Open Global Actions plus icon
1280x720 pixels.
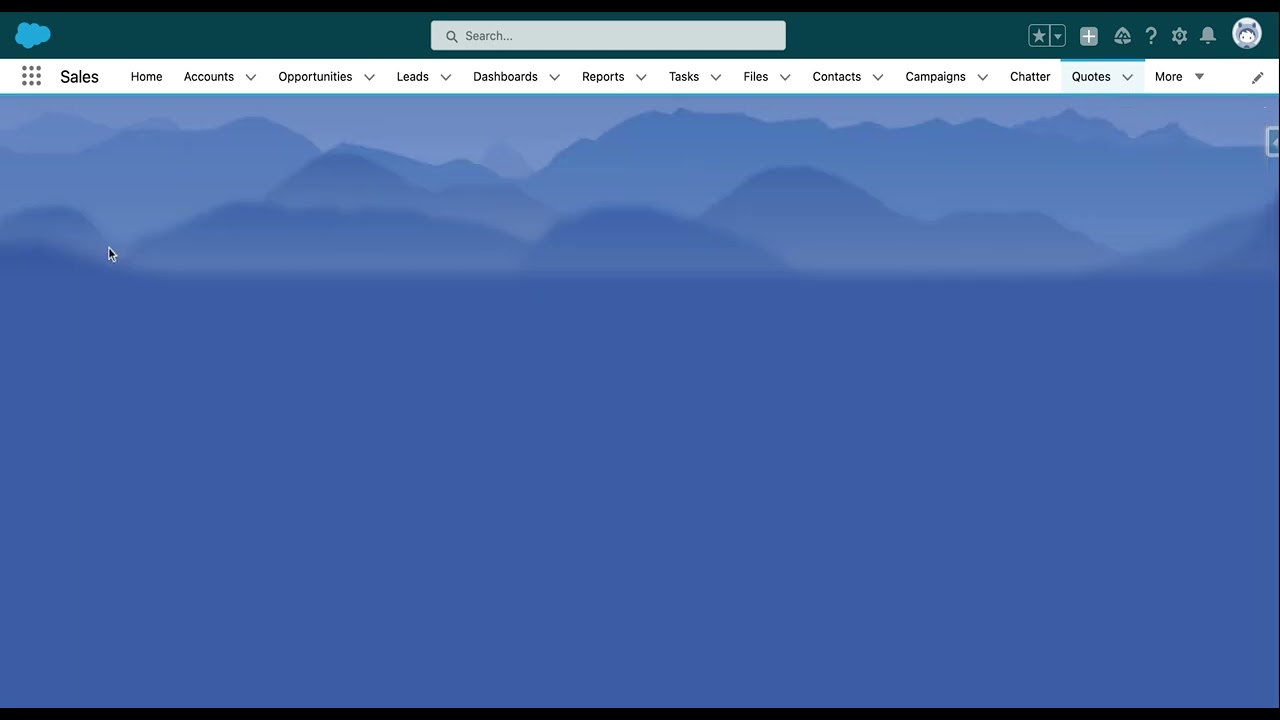click(1089, 36)
